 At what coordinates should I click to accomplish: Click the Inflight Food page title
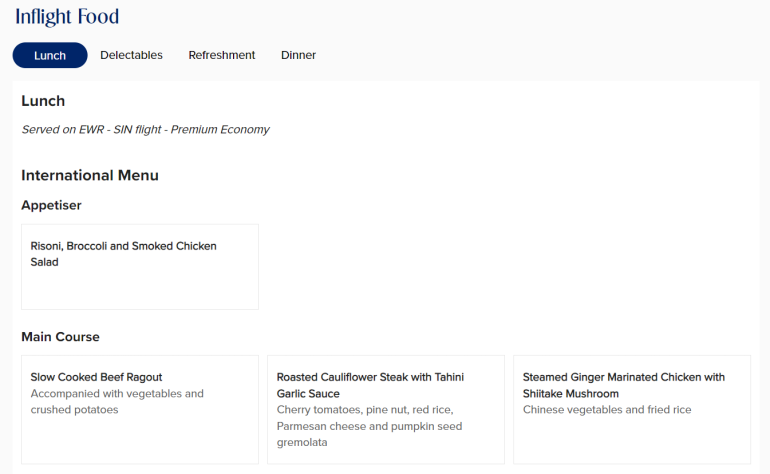[67, 17]
